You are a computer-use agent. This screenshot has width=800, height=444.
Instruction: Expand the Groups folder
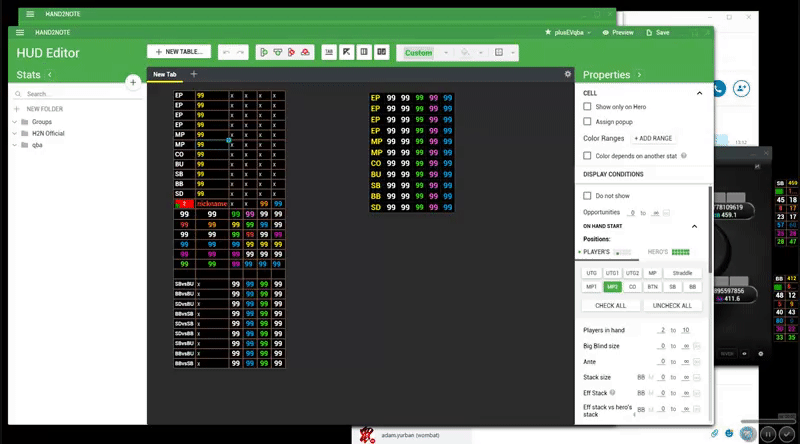[x=15, y=122]
